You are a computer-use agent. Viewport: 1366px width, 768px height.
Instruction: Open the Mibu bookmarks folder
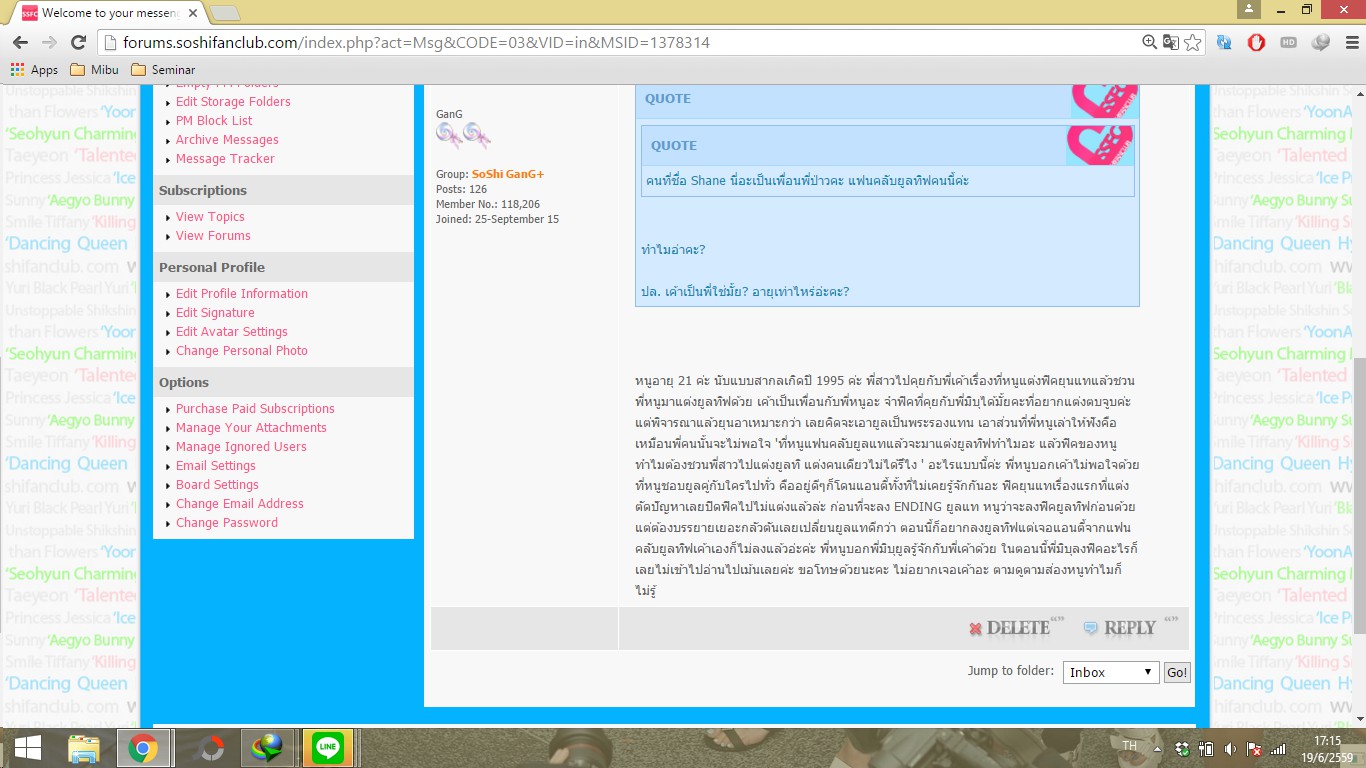point(94,70)
